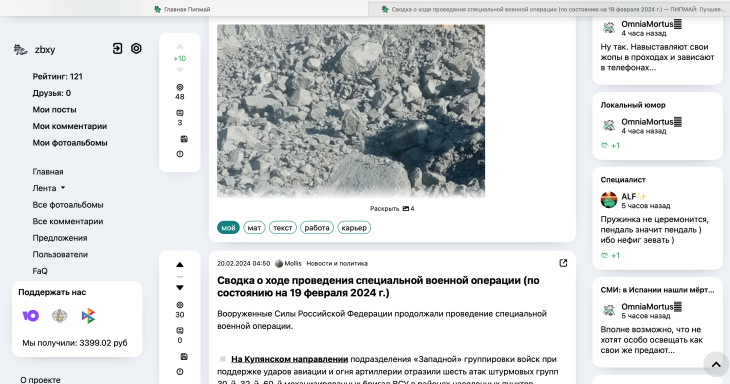
Task: Open the Специалист comment title
Action: pyautogui.click(x=623, y=180)
